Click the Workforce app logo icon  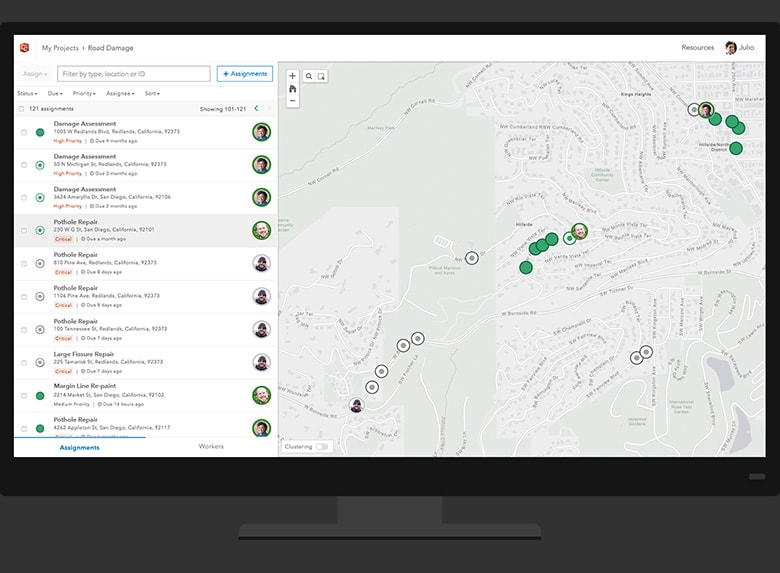coord(25,48)
